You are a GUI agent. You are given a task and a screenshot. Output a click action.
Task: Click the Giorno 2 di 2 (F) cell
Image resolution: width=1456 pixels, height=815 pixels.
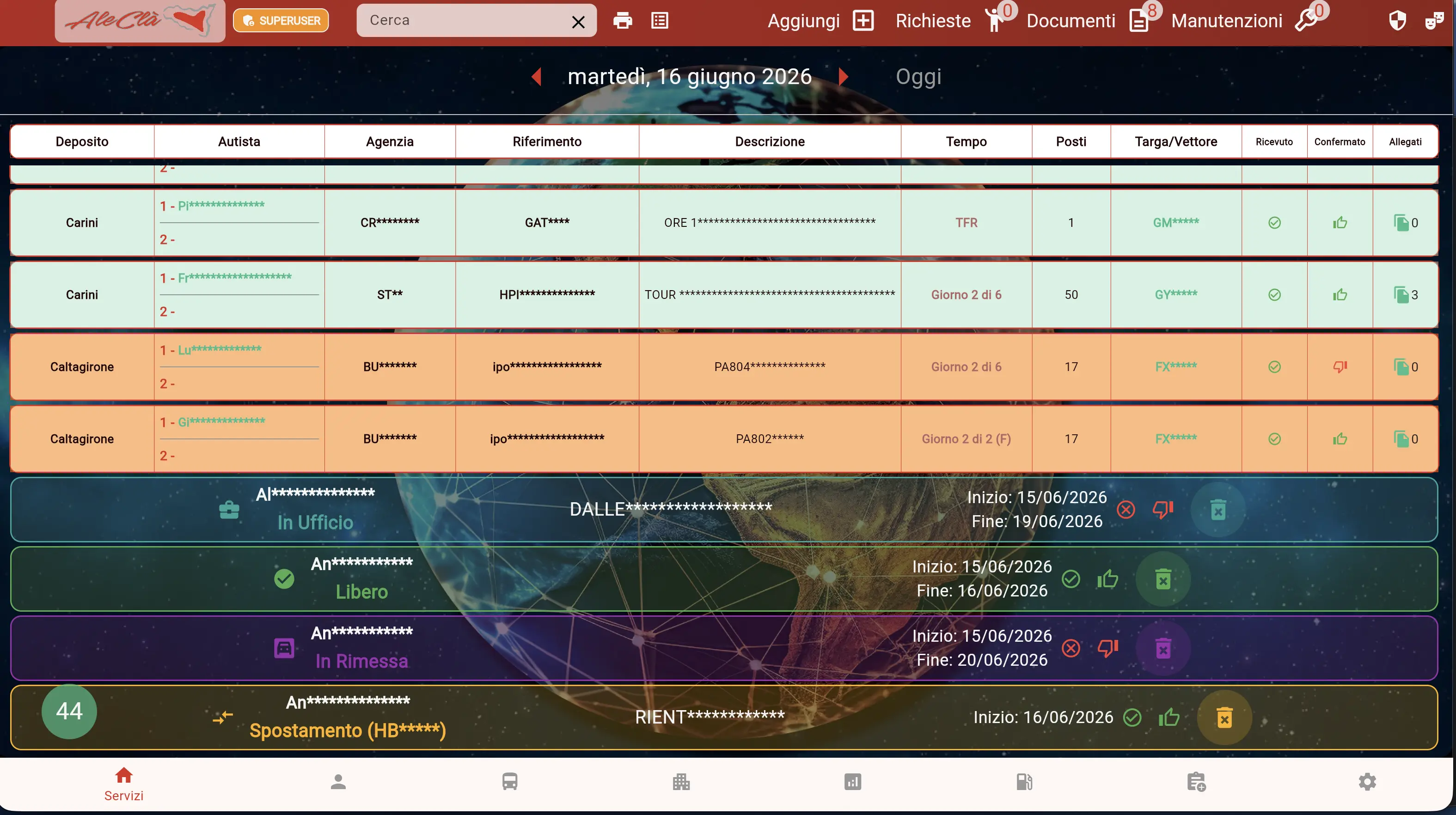point(966,439)
